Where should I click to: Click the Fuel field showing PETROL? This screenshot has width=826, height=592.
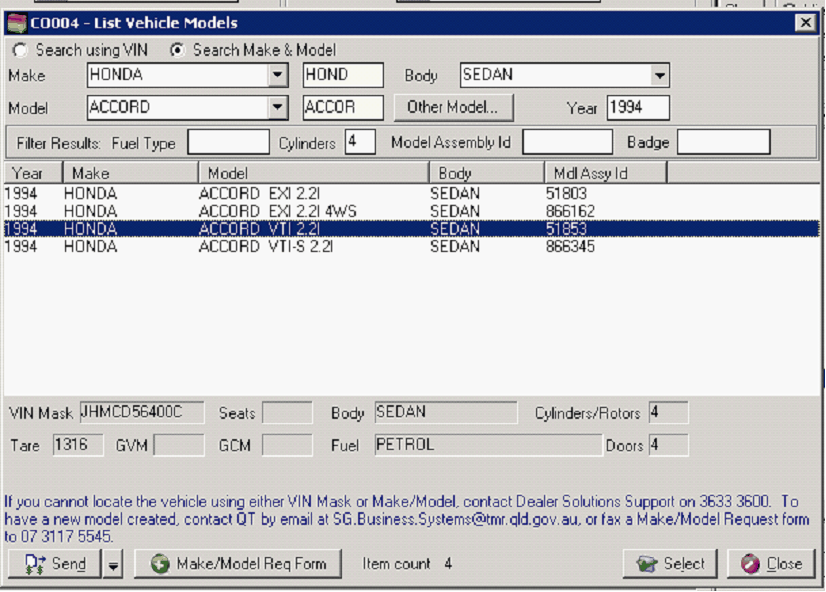coord(488,445)
